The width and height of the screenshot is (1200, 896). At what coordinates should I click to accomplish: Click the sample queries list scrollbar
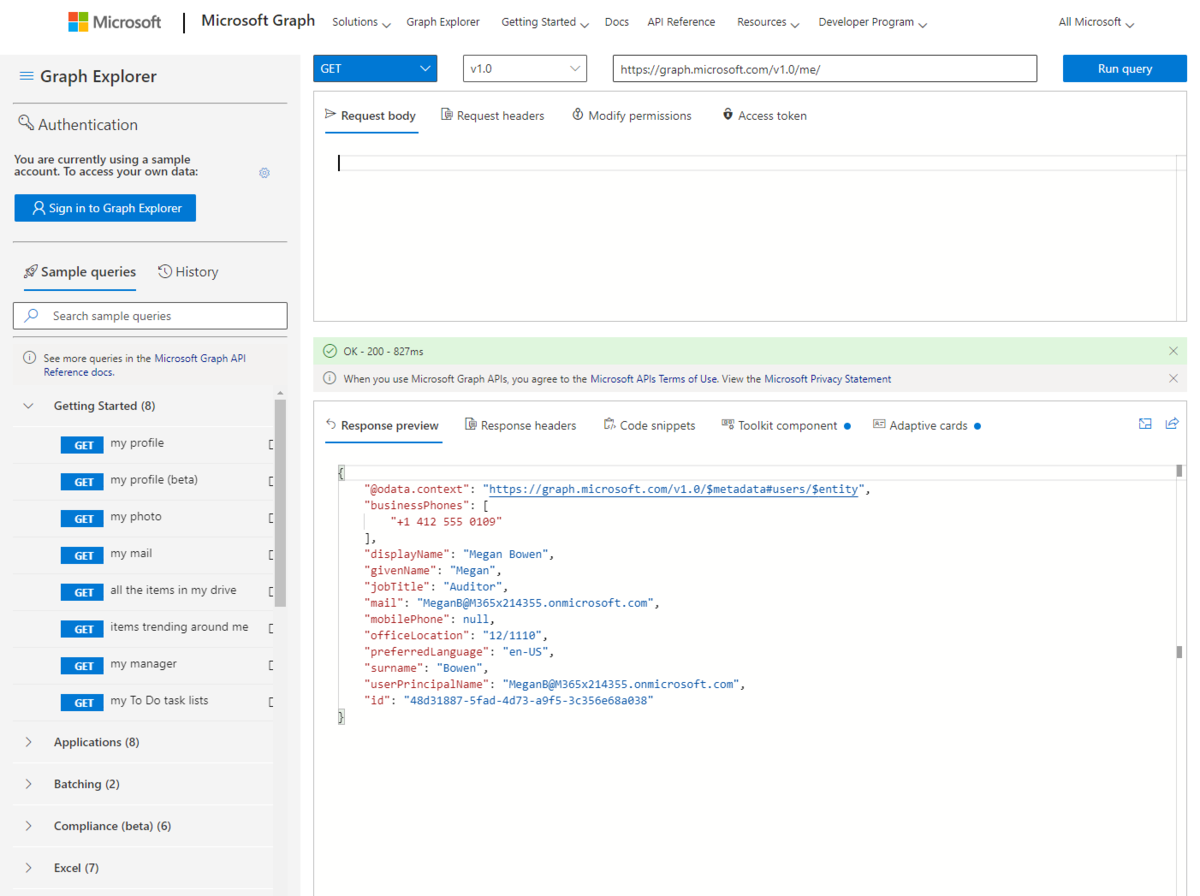click(x=280, y=502)
